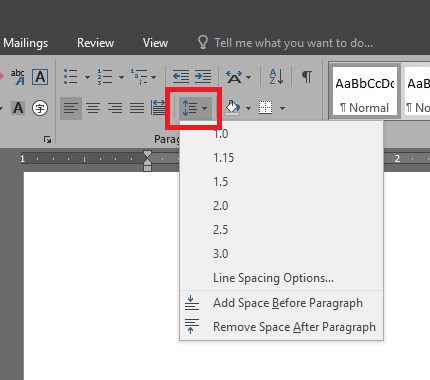Viewport: 430px width, 380px height.
Task: Open the Asian Layout button
Action: tap(234, 77)
